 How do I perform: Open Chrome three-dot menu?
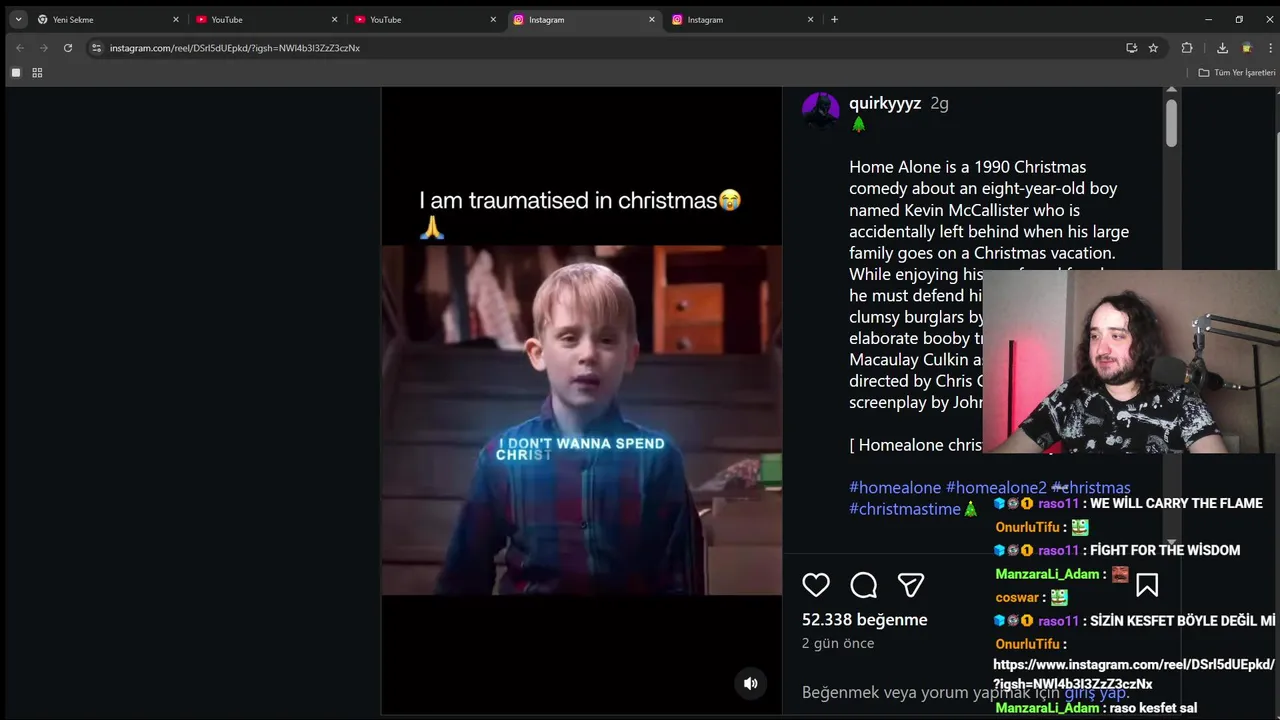tap(1269, 47)
